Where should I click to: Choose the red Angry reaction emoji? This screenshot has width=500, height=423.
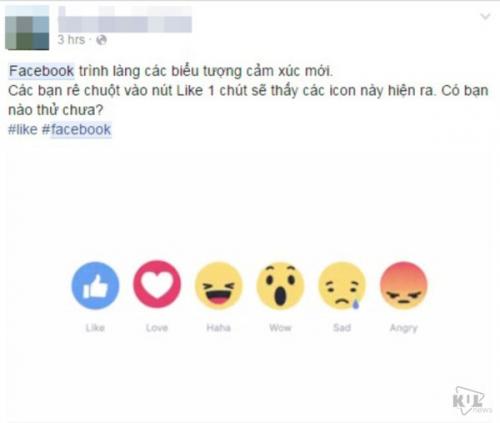click(404, 285)
